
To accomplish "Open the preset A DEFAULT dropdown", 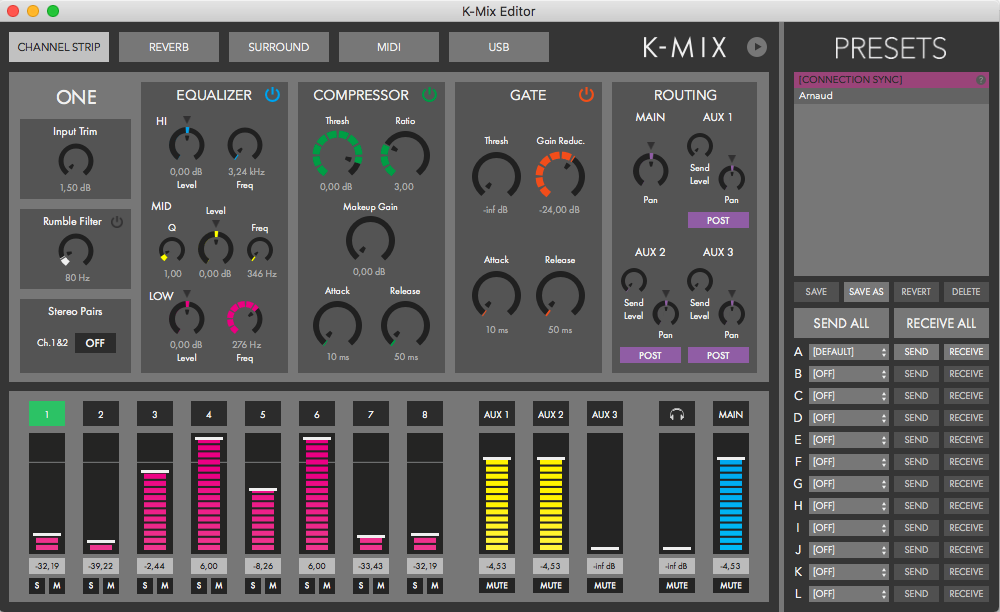I will click(849, 351).
